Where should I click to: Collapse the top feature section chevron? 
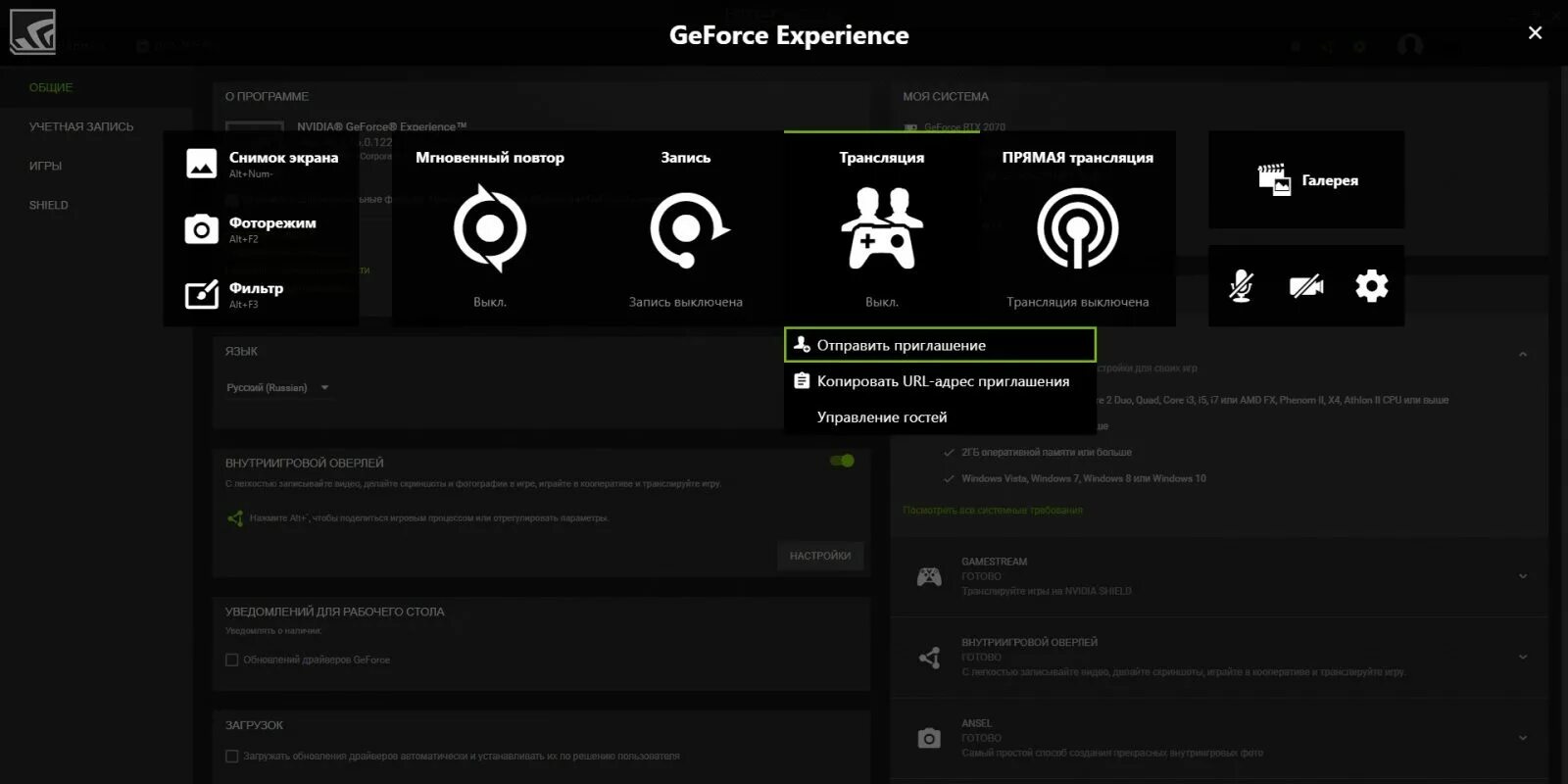click(x=1523, y=354)
